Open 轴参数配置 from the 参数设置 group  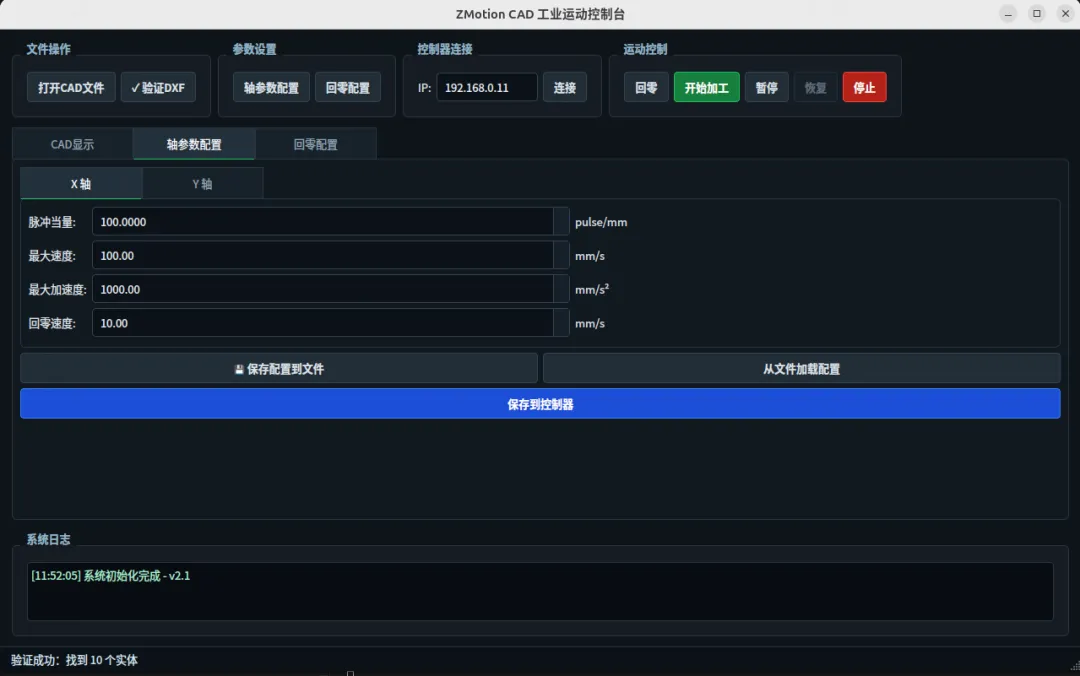pyautogui.click(x=271, y=88)
